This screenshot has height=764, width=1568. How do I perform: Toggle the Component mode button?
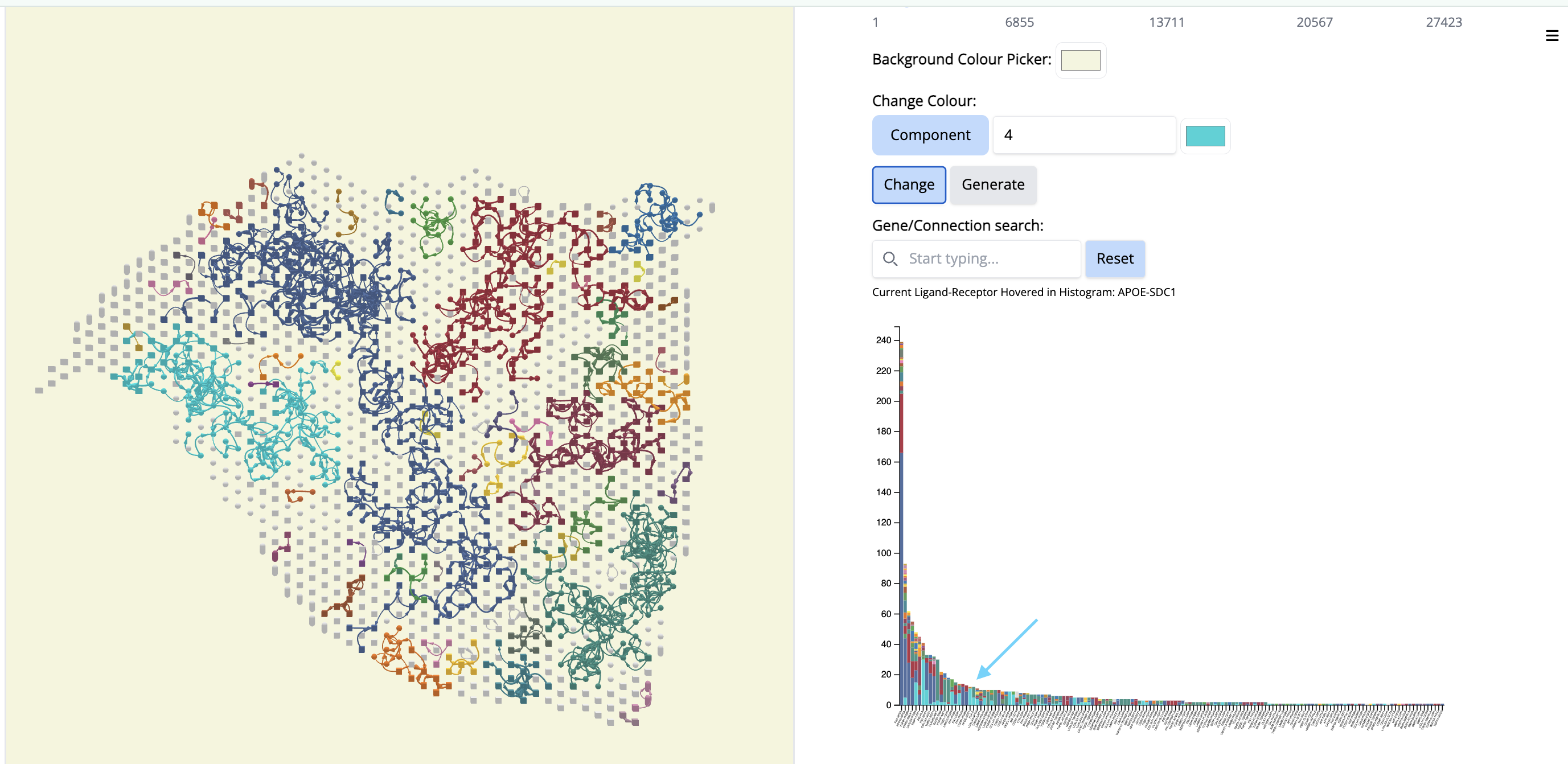[930, 135]
